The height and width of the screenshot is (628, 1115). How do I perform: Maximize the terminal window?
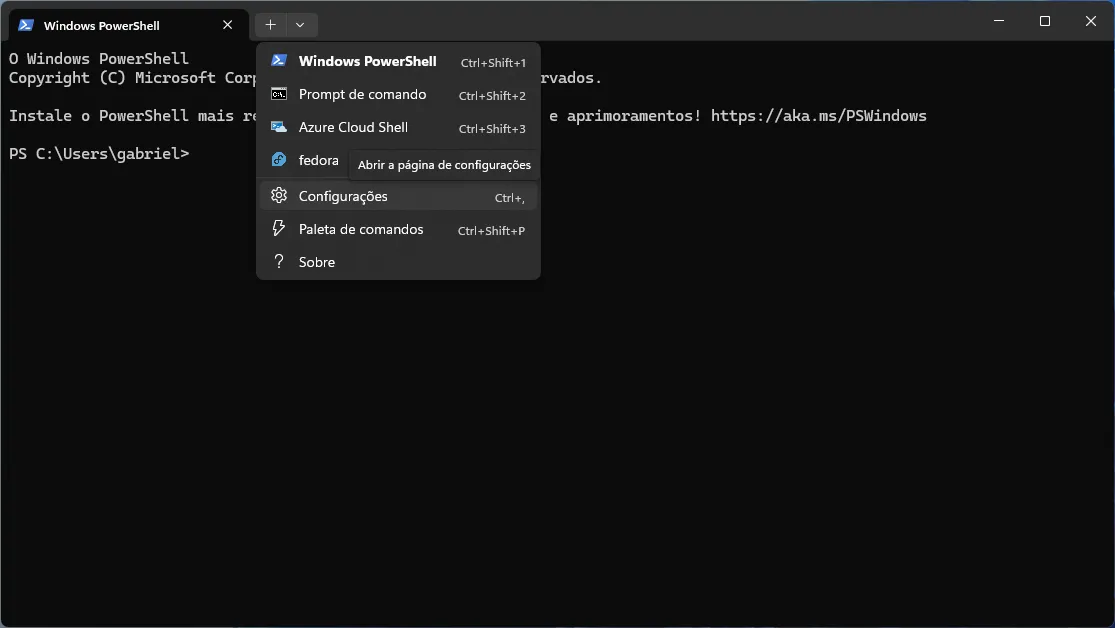1045,21
